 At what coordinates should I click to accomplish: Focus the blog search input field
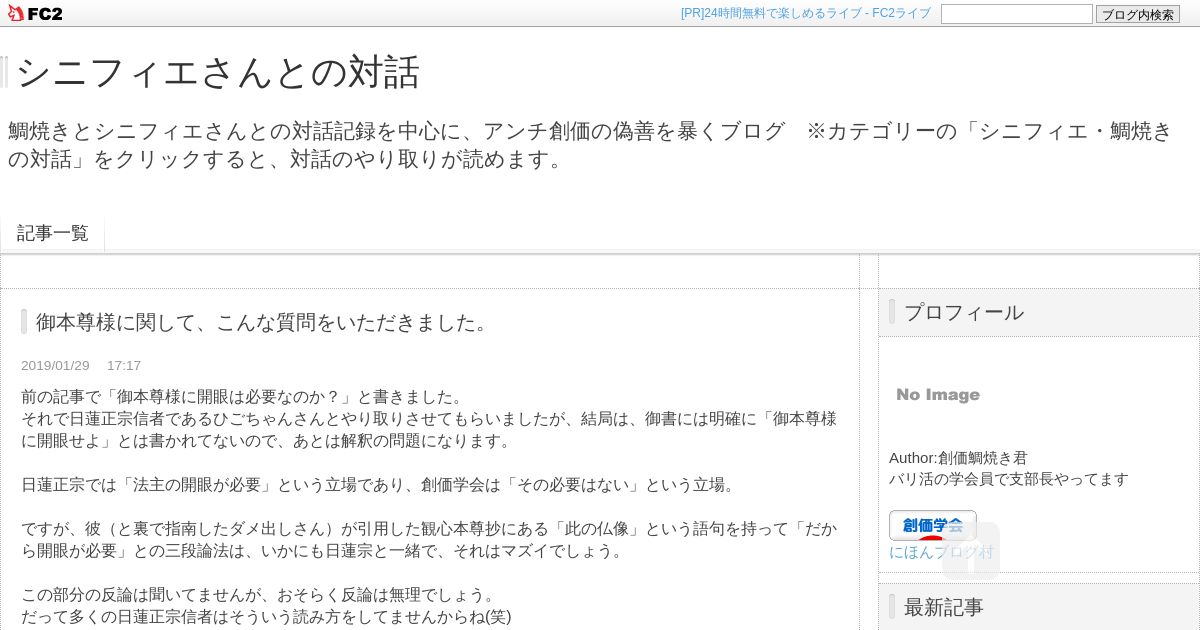tap(1016, 14)
